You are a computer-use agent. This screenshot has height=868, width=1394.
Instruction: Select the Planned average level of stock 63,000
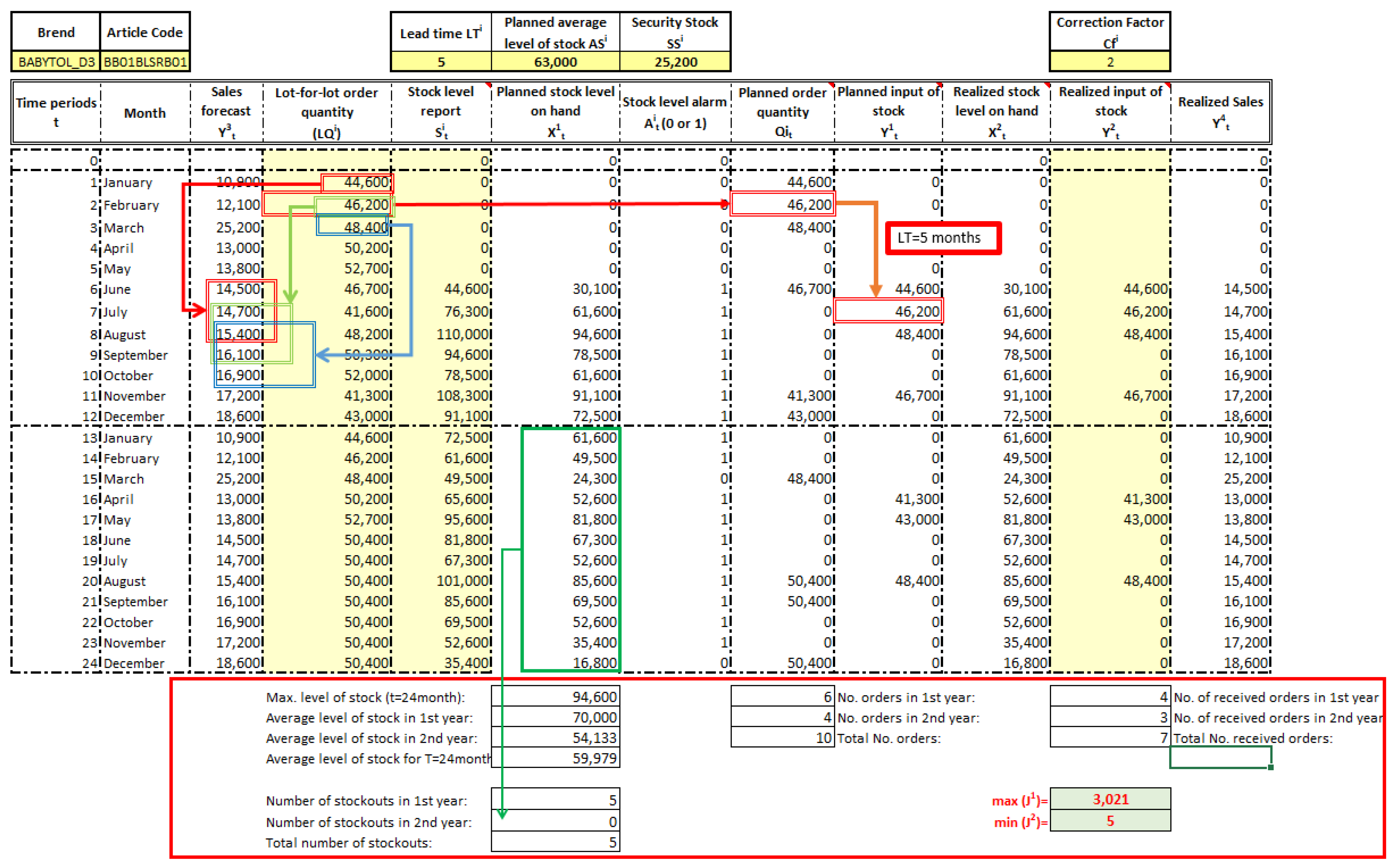pos(555,62)
